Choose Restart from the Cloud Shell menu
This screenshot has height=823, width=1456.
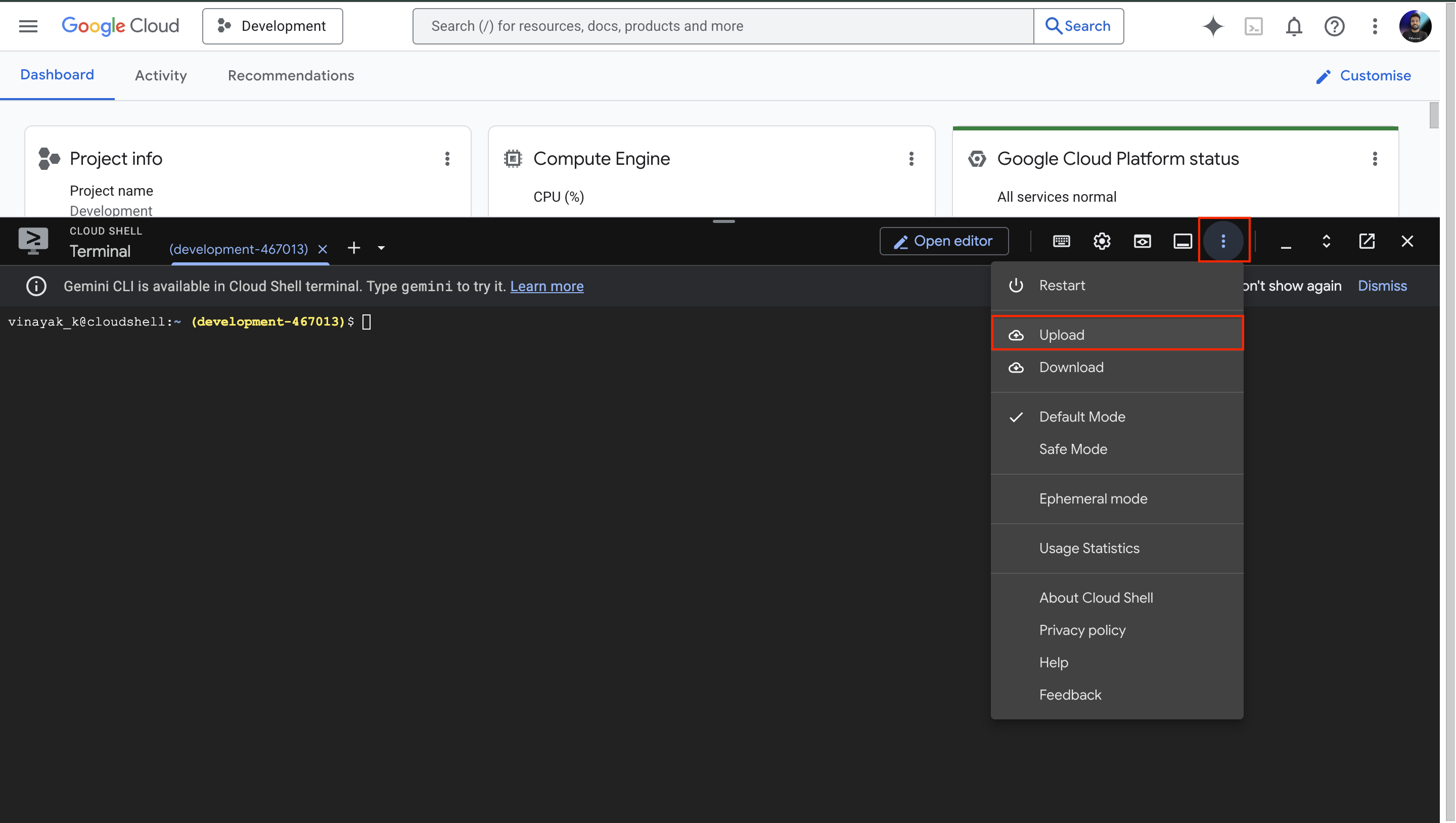pos(1117,286)
